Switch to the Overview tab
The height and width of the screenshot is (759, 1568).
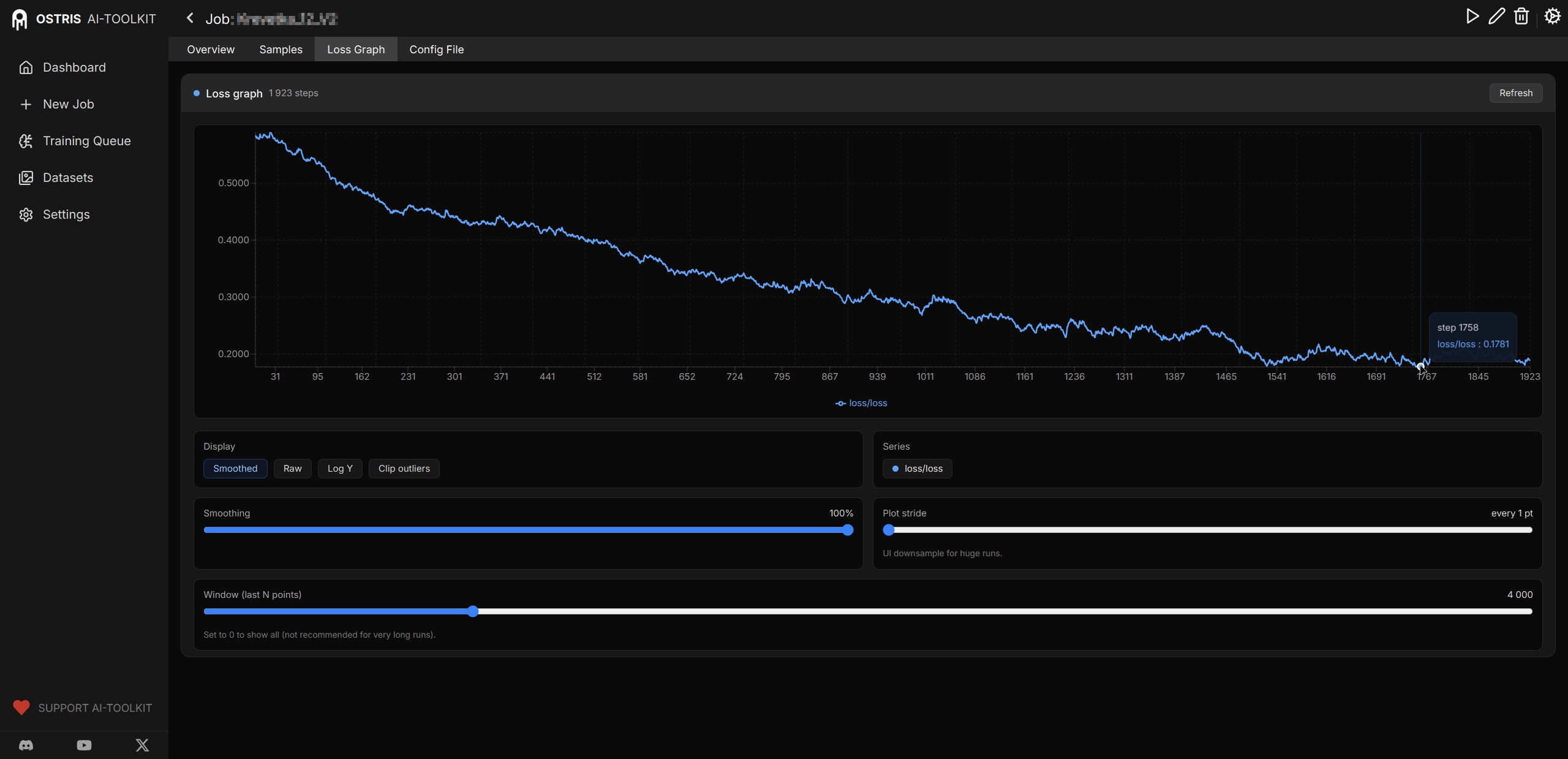[211, 50]
